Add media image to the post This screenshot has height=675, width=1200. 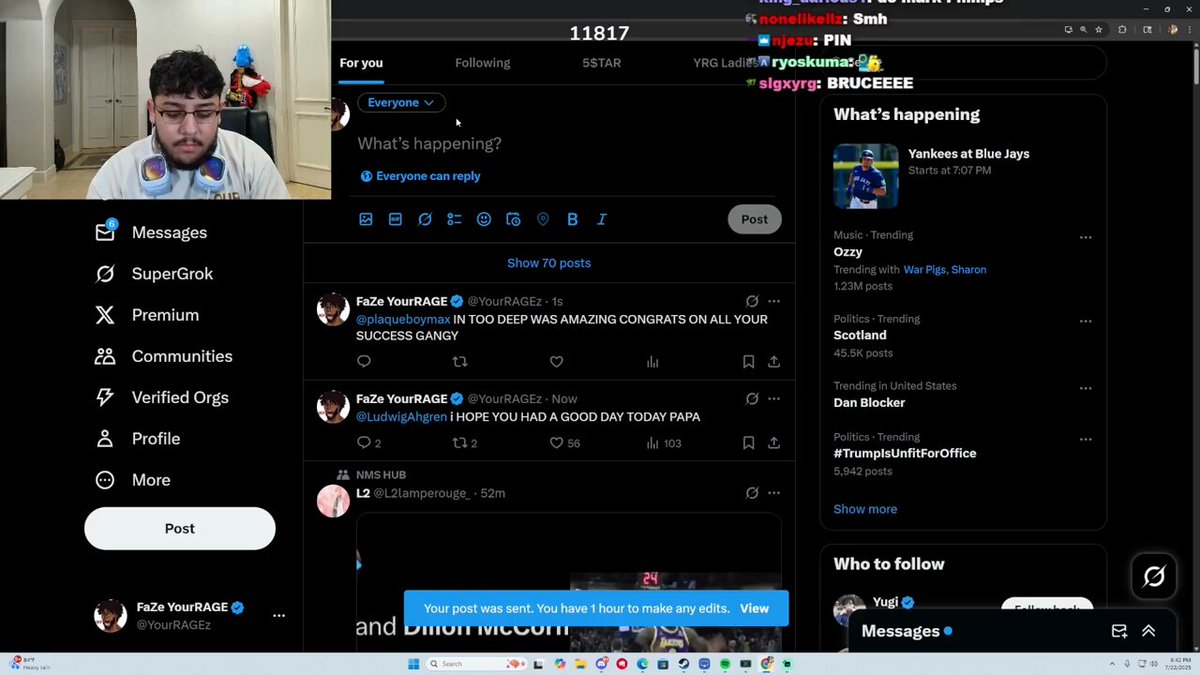pyautogui.click(x=366, y=219)
